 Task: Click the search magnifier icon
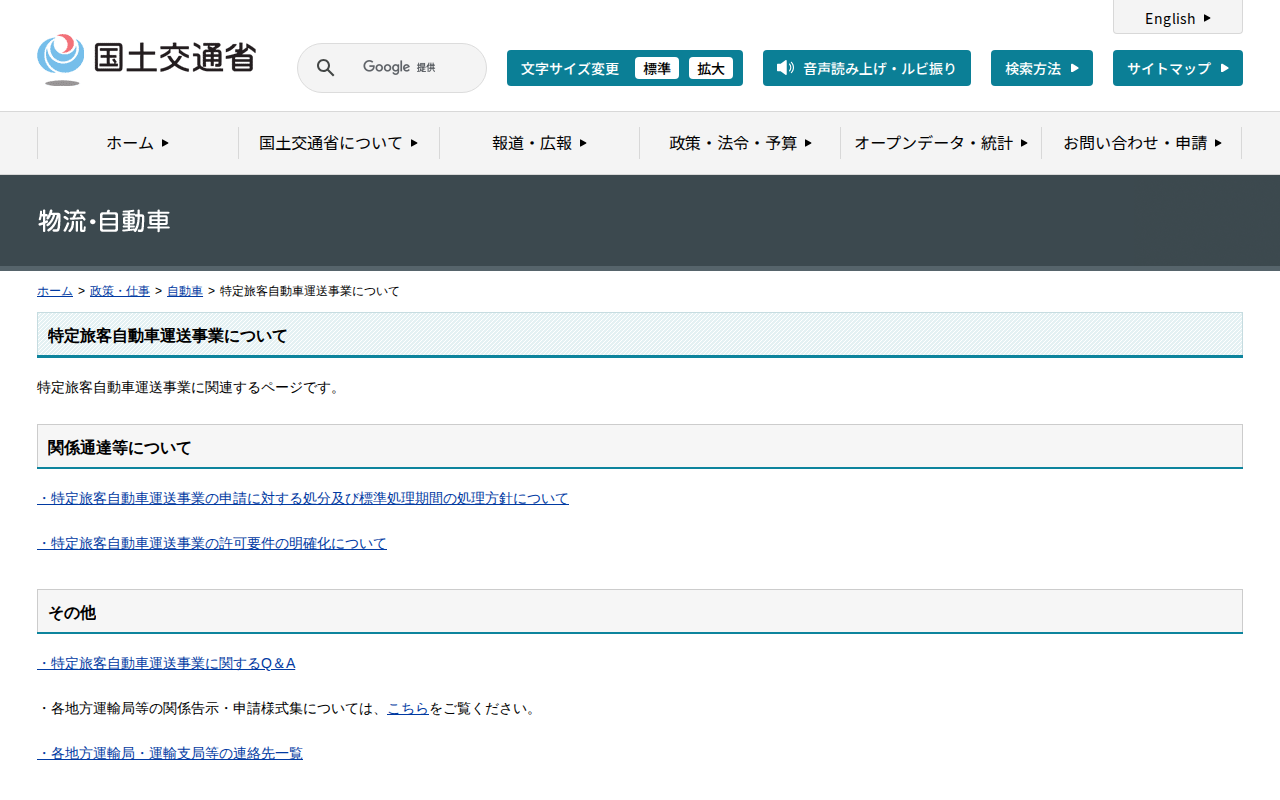pos(325,68)
